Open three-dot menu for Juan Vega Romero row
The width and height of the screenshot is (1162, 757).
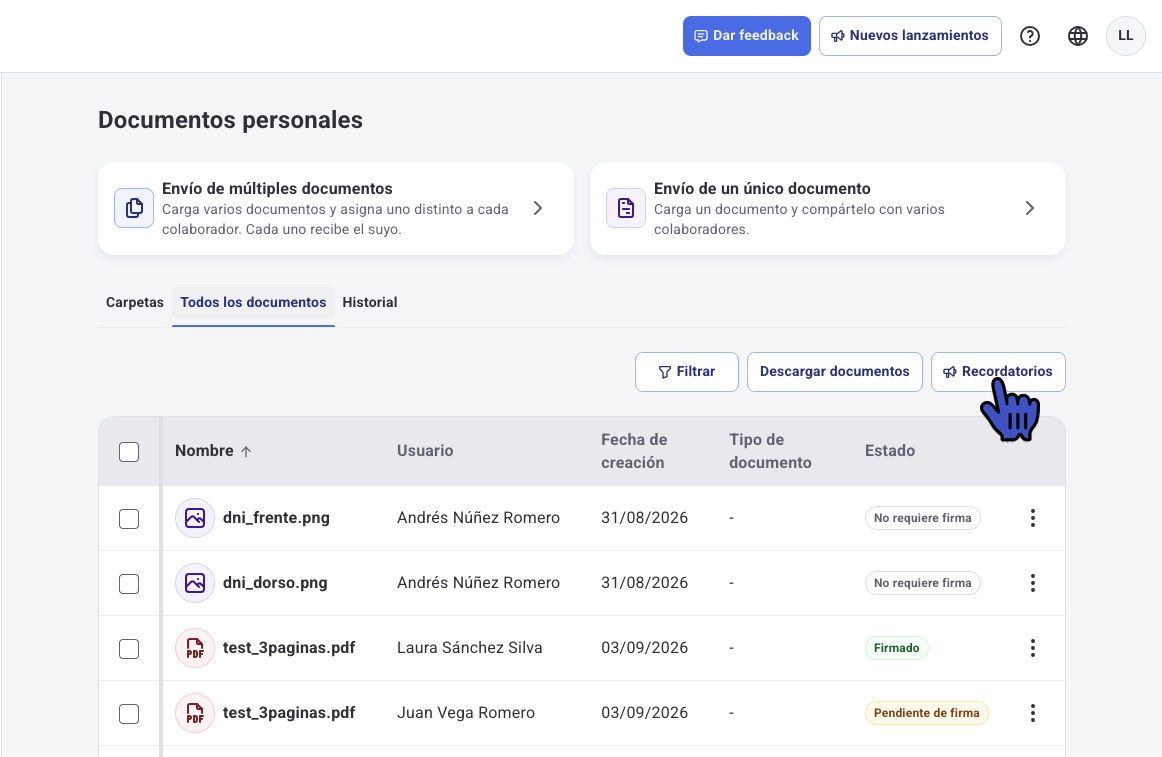click(x=1032, y=713)
